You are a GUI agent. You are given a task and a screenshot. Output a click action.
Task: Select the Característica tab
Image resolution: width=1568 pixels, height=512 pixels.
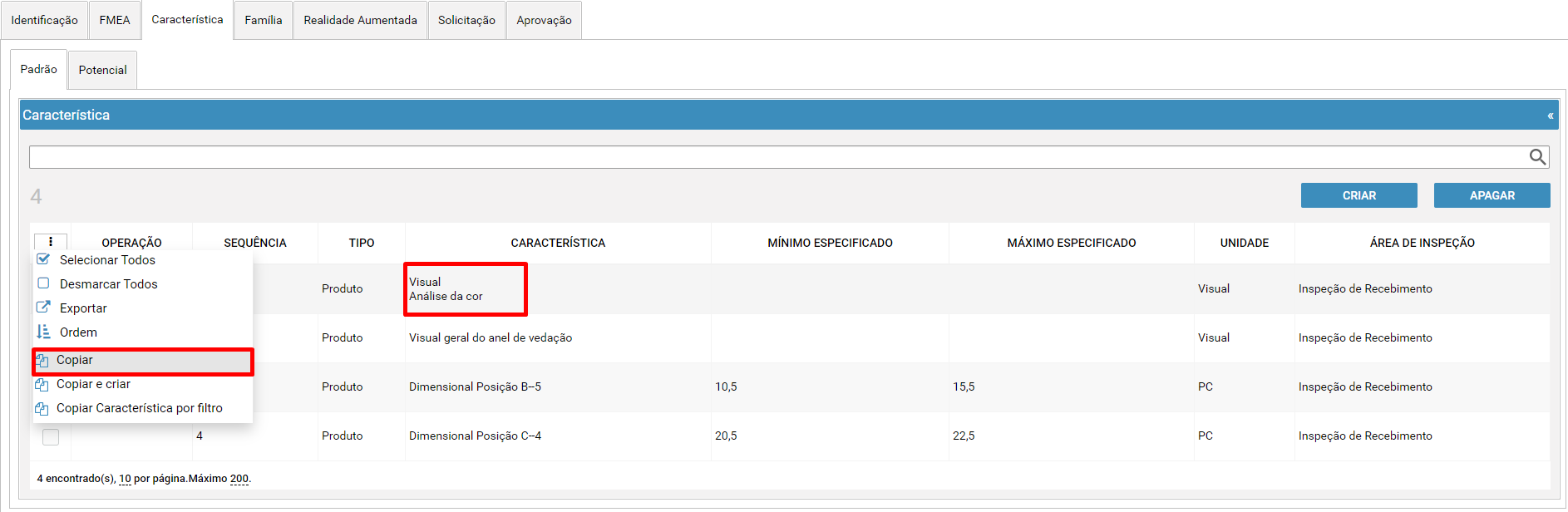tap(187, 20)
